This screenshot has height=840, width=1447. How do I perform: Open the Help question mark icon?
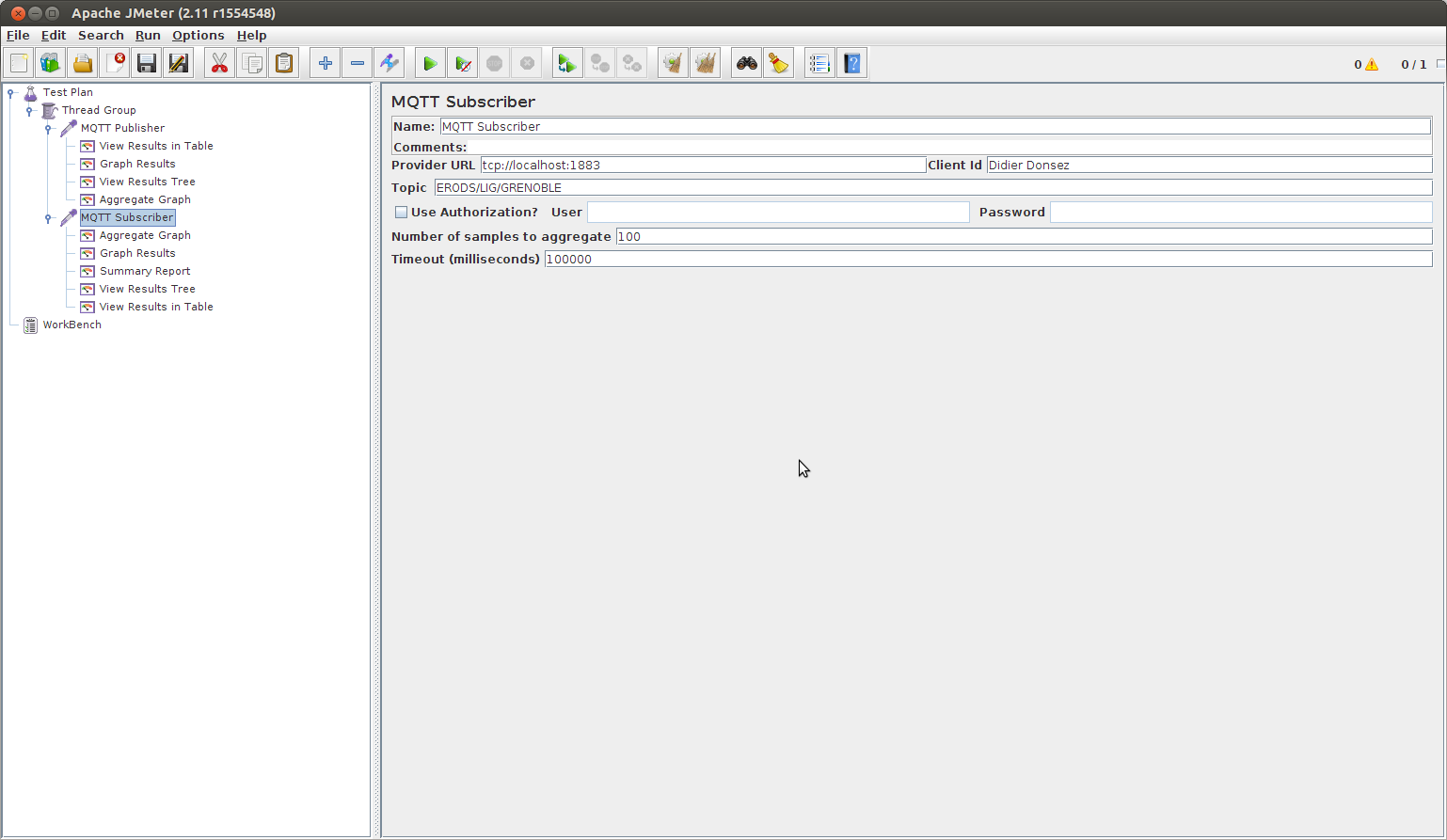point(852,64)
